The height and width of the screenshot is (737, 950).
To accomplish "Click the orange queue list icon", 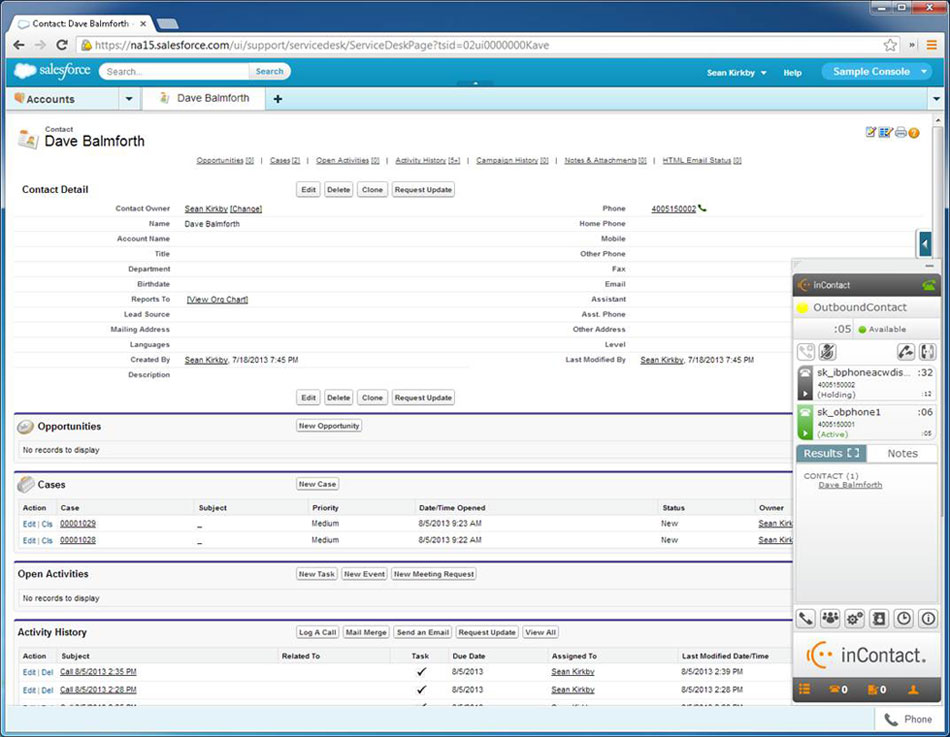I will (x=805, y=689).
